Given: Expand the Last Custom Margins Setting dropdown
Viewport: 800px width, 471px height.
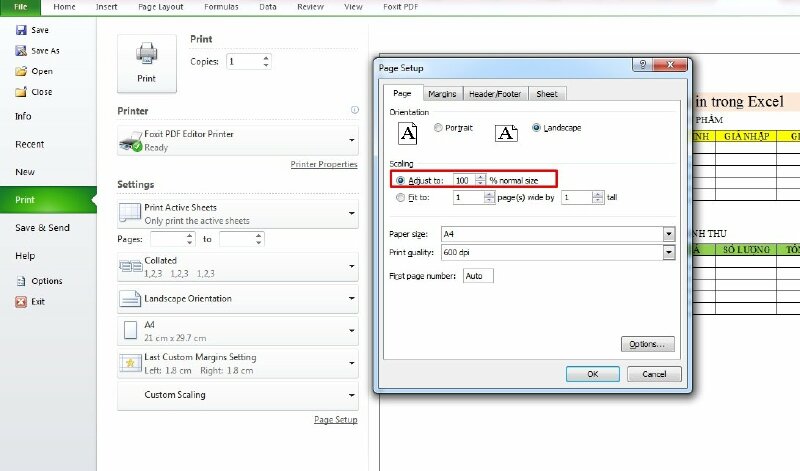Looking at the screenshot, I should (352, 363).
